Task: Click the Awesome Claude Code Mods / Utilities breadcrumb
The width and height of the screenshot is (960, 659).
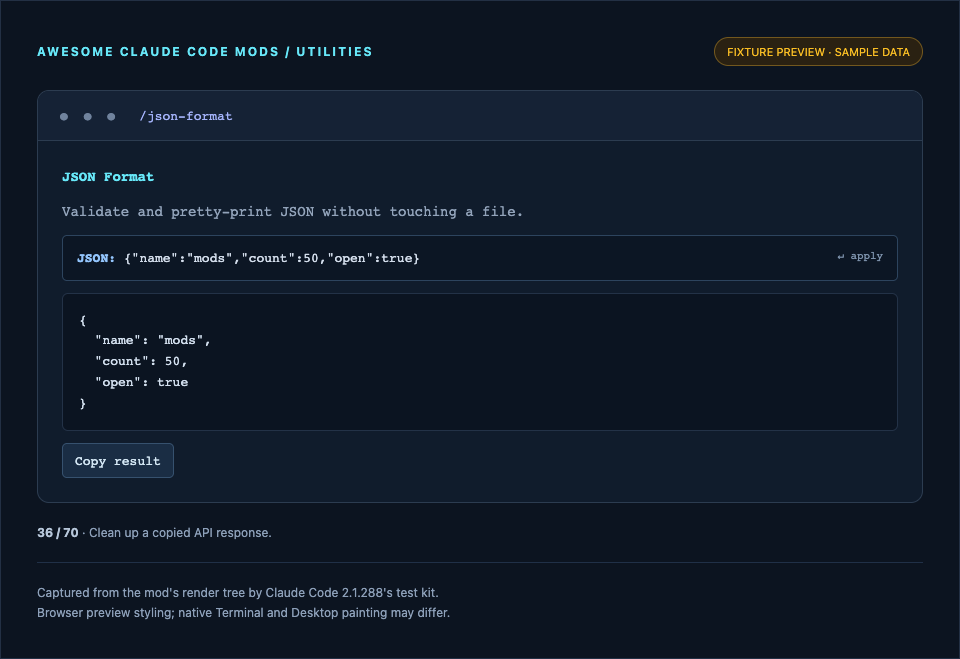Action: click(x=204, y=52)
